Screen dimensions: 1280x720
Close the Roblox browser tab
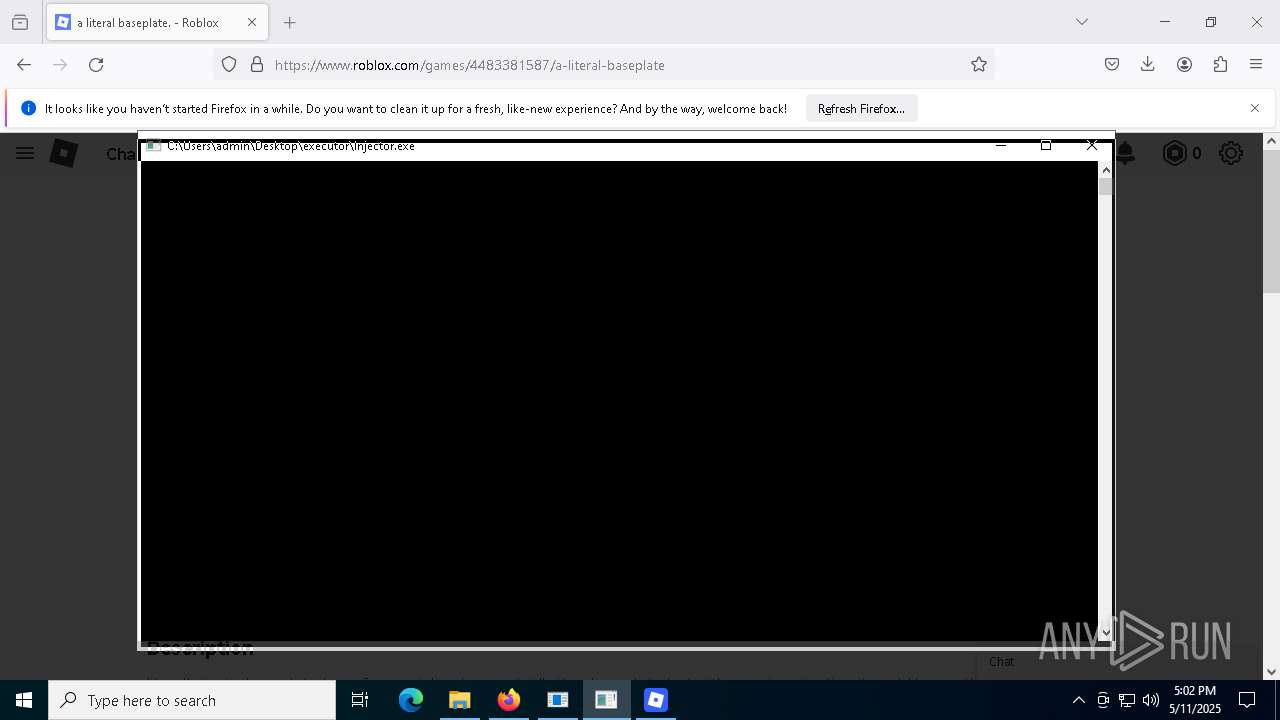252,22
